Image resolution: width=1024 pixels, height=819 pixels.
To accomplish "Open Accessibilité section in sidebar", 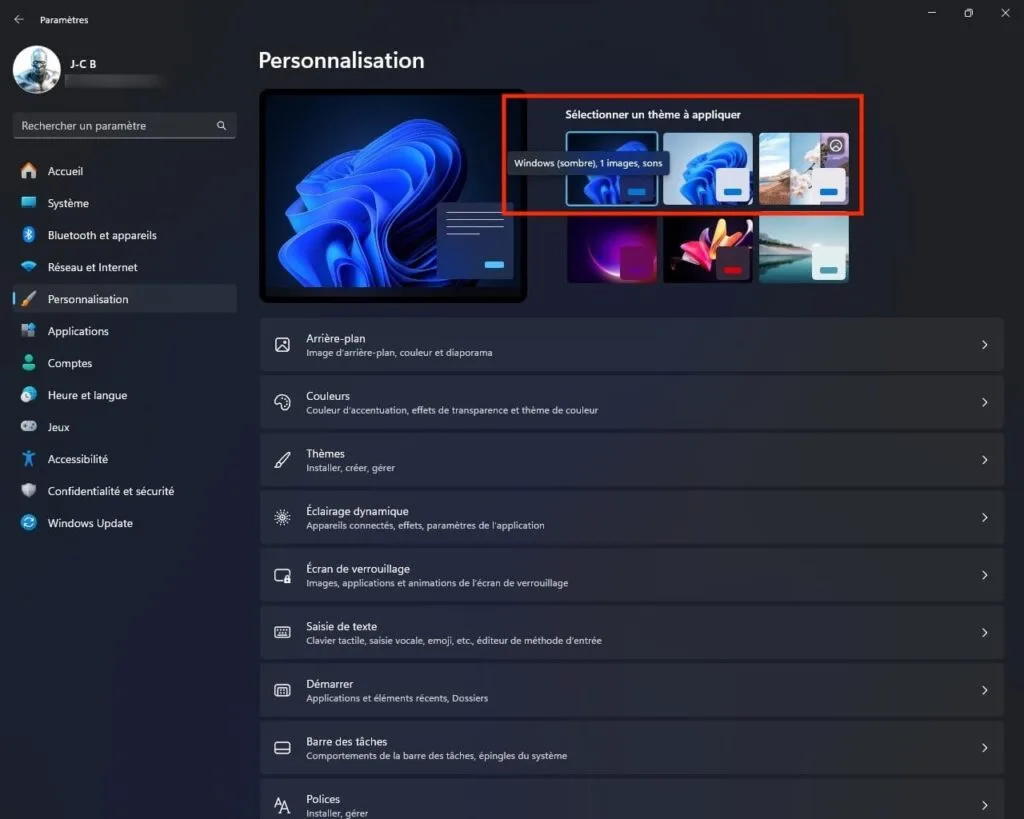I will coord(125,459).
